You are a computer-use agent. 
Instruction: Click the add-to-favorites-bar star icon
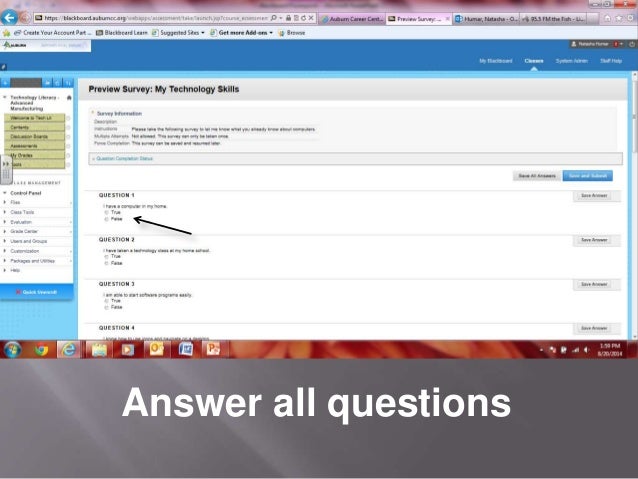6,33
